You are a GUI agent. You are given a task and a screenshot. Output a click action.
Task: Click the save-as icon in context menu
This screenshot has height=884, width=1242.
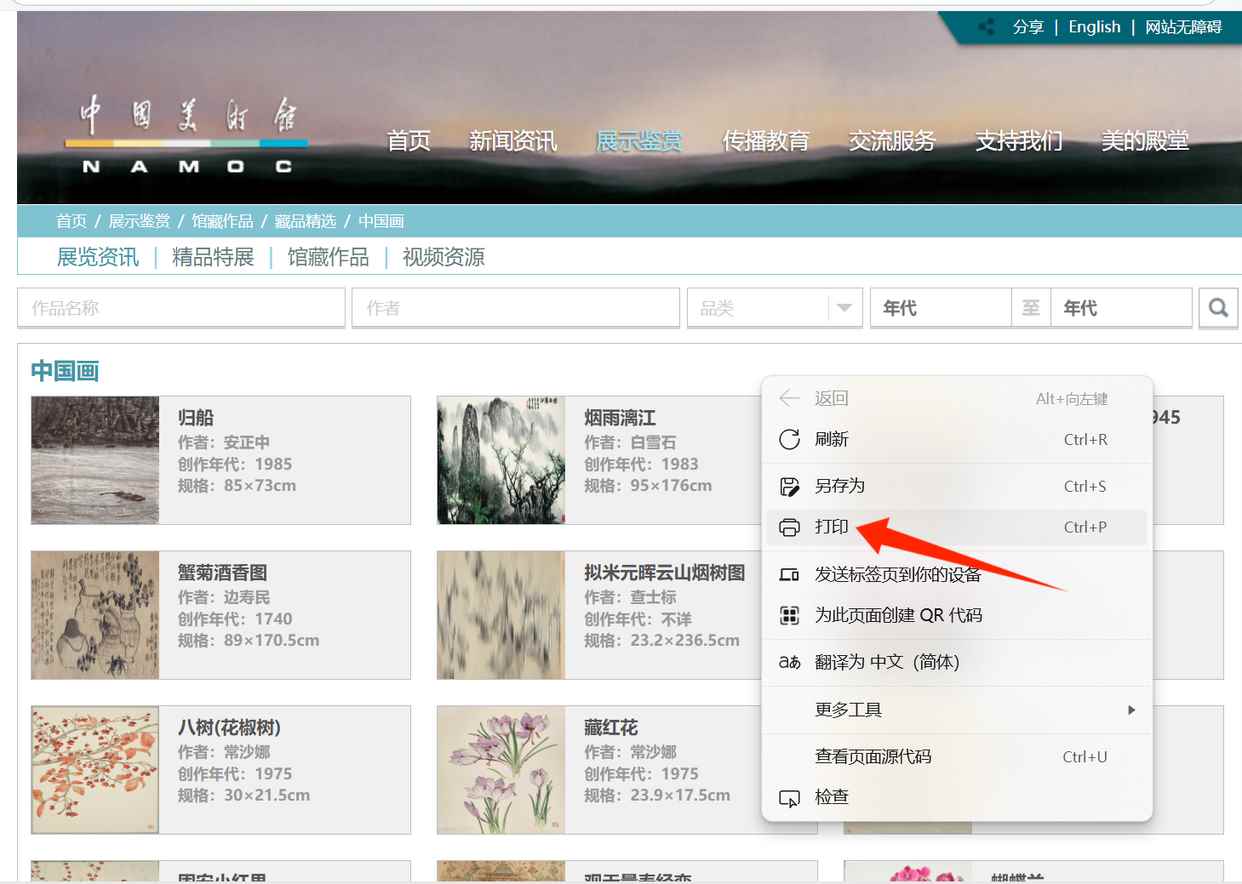tap(789, 487)
